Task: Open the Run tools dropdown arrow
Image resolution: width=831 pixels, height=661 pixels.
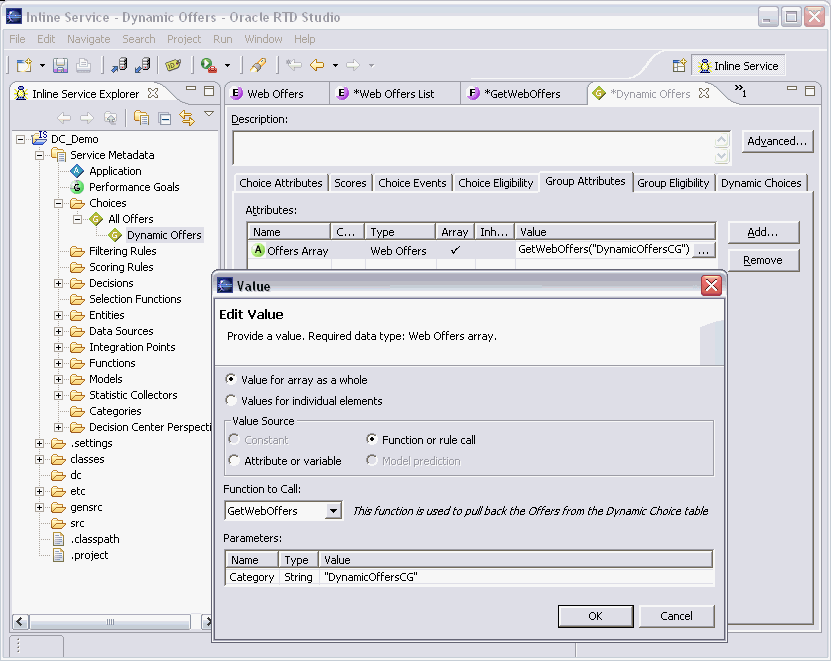Action: click(x=227, y=66)
